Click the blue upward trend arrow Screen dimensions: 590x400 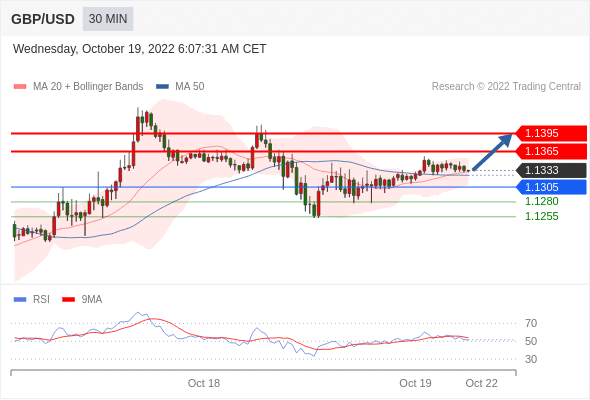coord(492,152)
